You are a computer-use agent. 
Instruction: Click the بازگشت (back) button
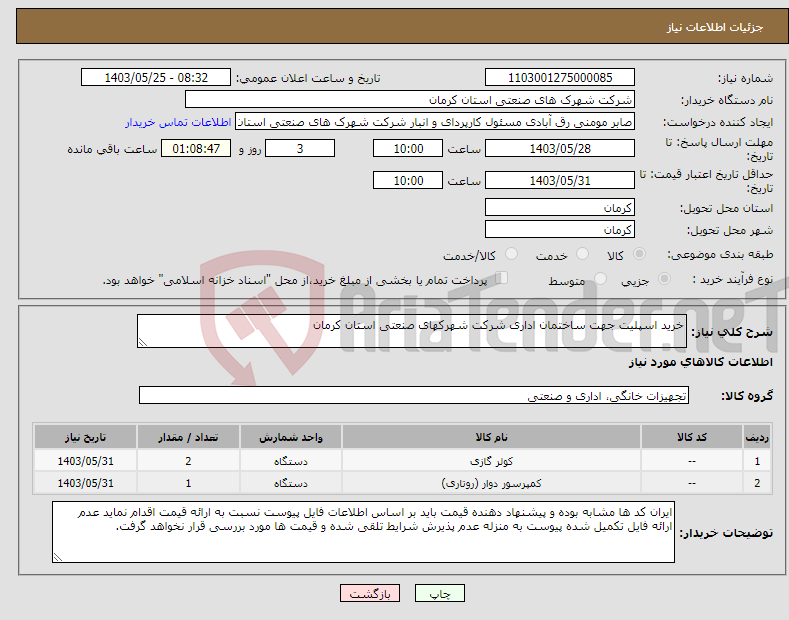pos(370,594)
